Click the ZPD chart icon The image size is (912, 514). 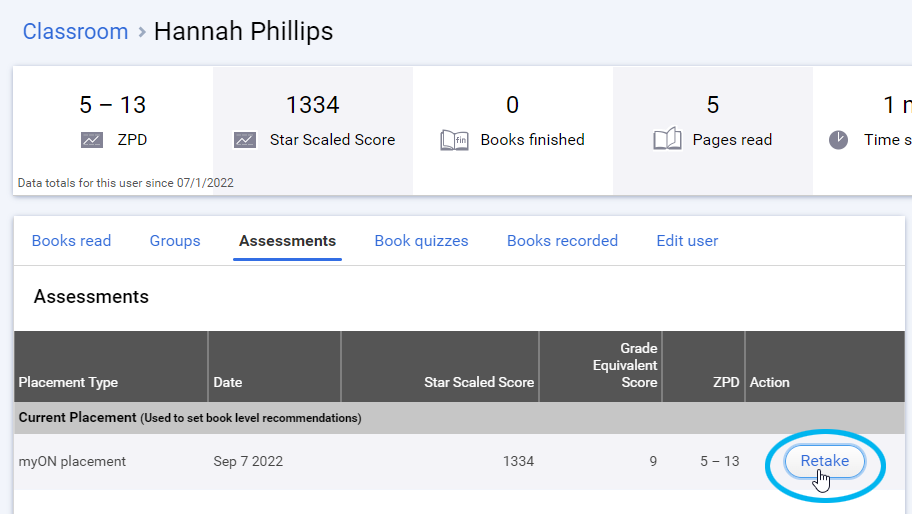tap(92, 140)
